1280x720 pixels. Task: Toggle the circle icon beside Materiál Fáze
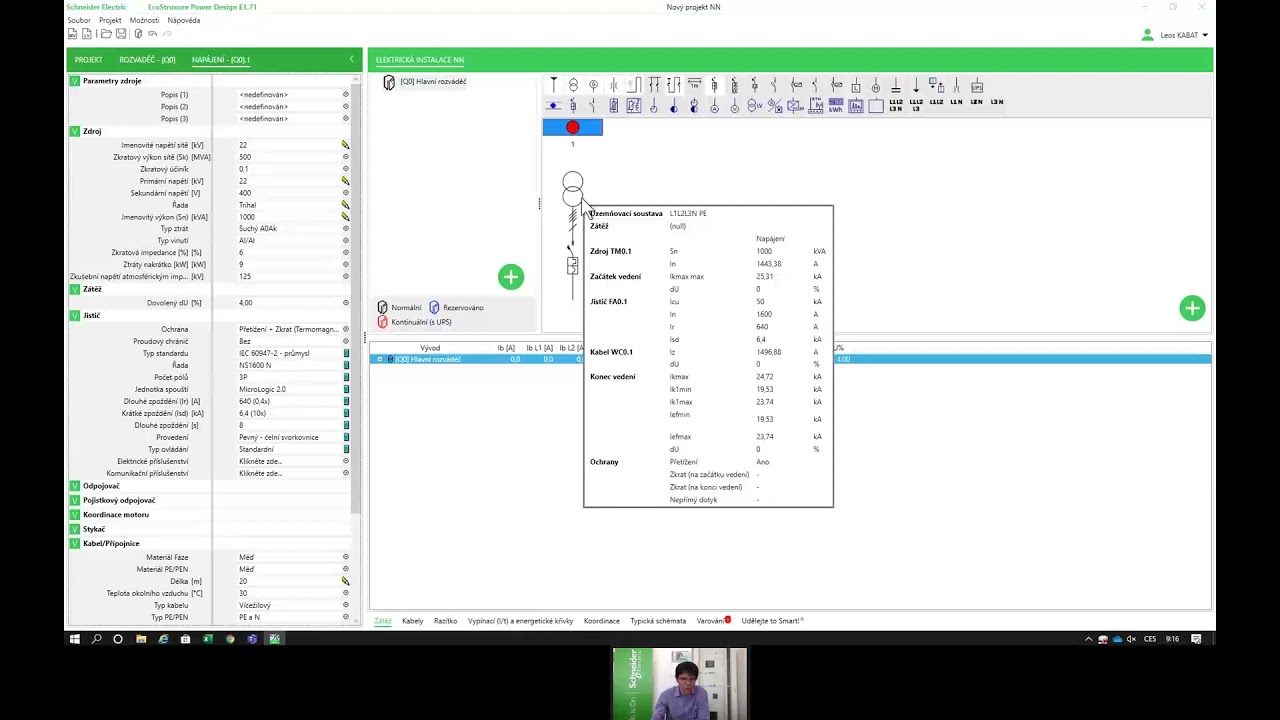click(346, 557)
